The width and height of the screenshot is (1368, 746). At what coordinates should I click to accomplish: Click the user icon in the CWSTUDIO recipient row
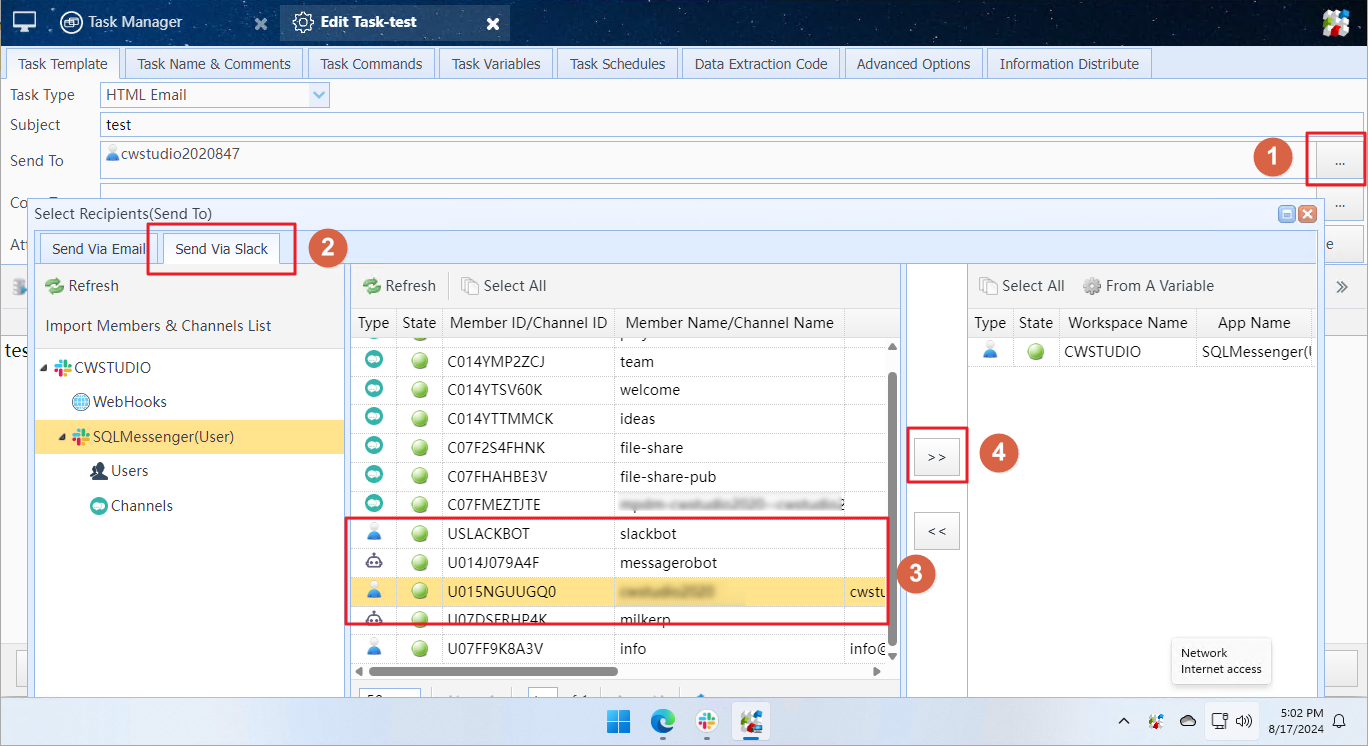(990, 352)
